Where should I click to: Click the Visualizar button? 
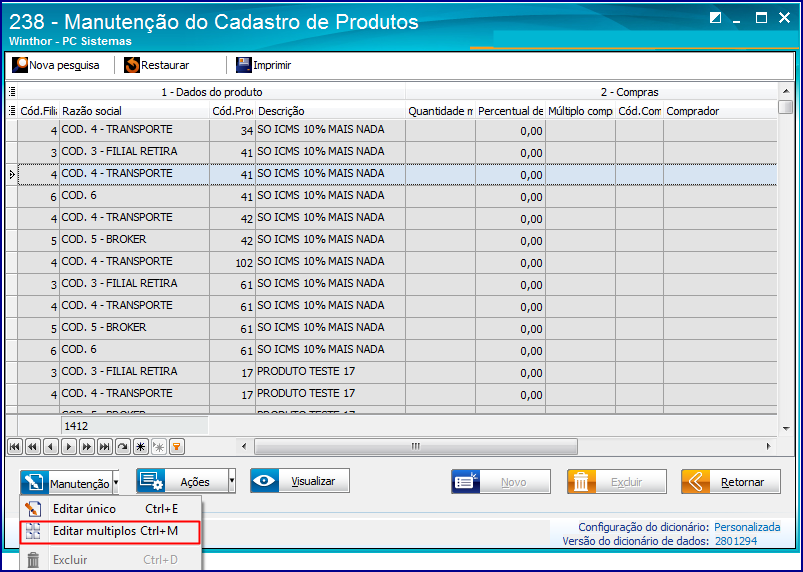click(x=300, y=481)
